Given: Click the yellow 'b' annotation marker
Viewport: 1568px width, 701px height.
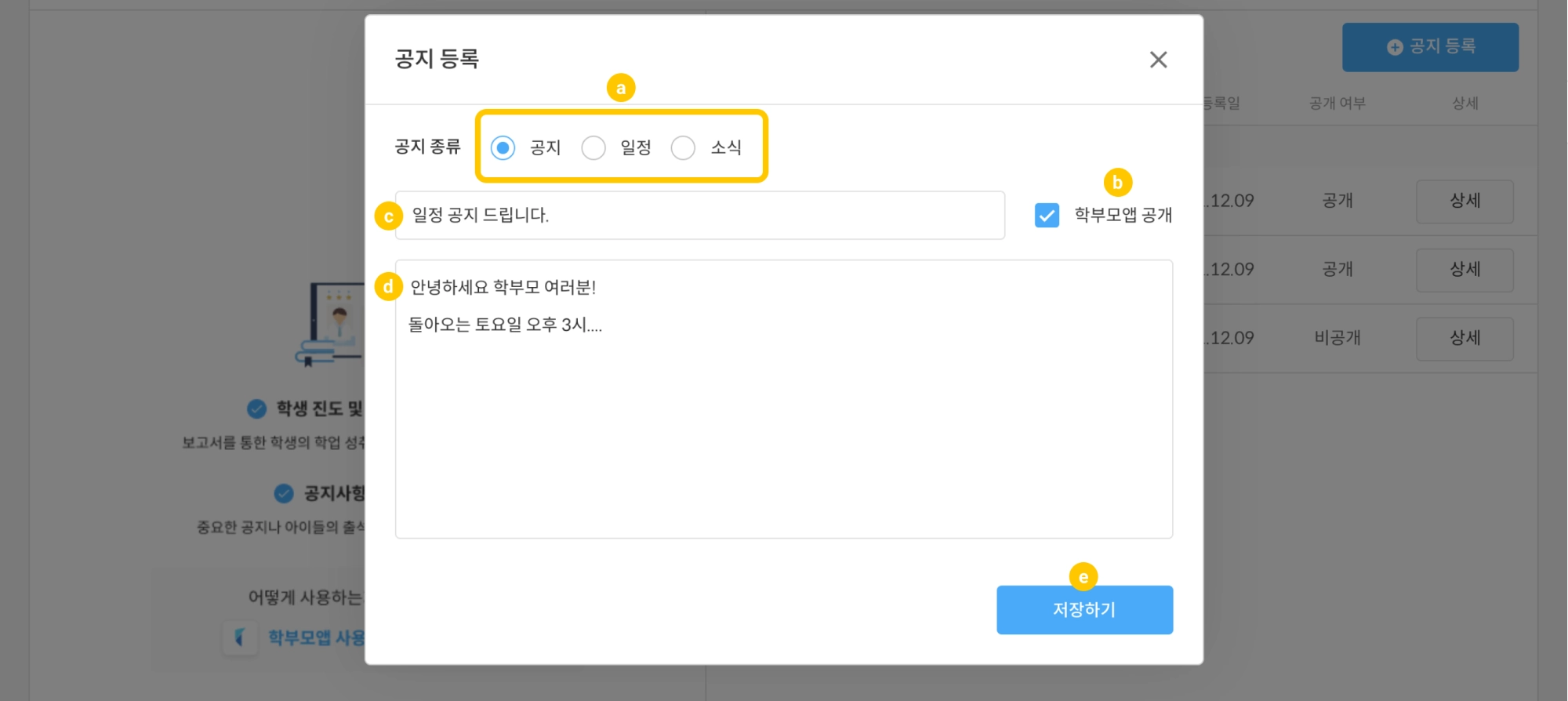Looking at the screenshot, I should pyautogui.click(x=1117, y=183).
